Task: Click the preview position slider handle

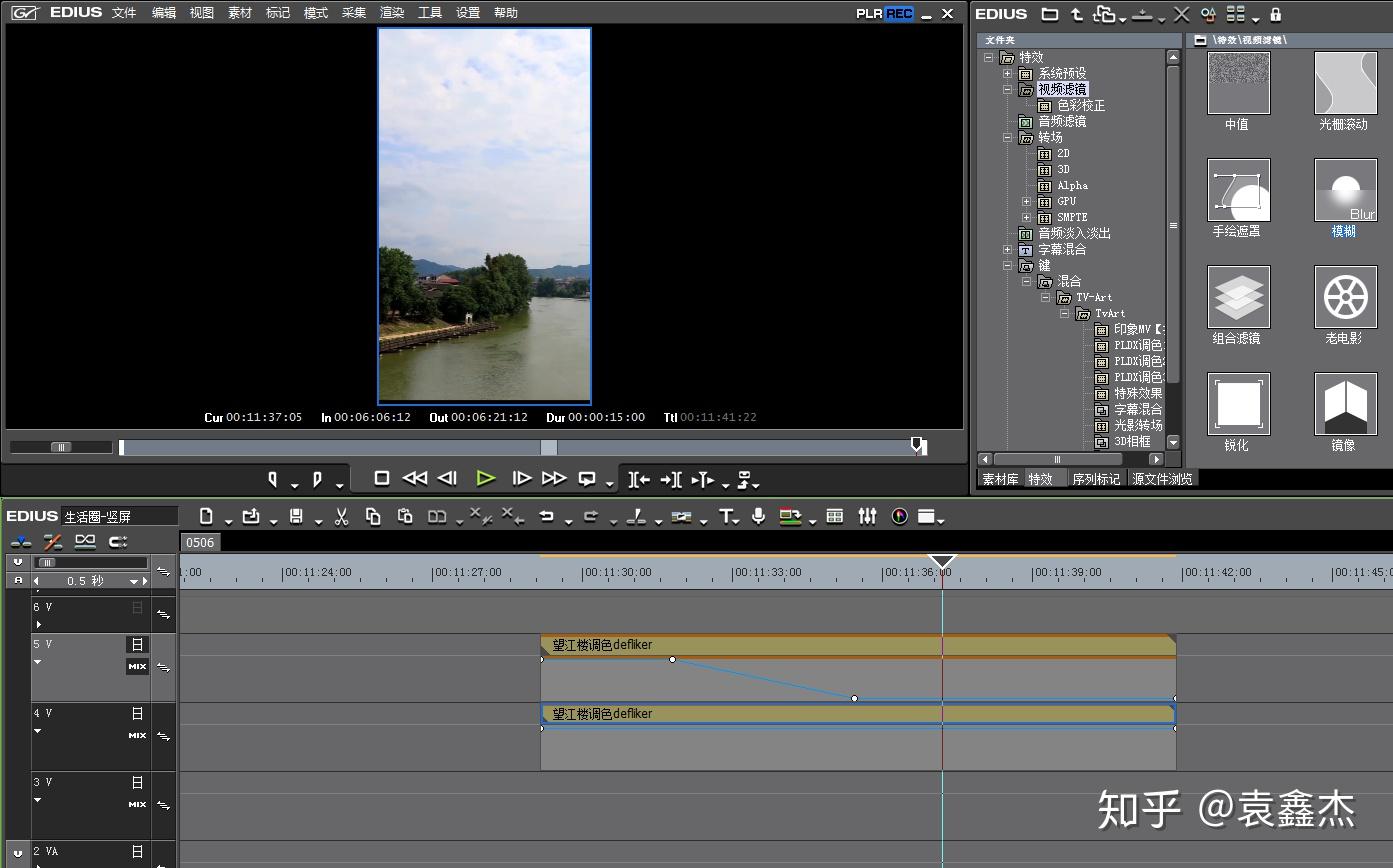Action: [918, 446]
